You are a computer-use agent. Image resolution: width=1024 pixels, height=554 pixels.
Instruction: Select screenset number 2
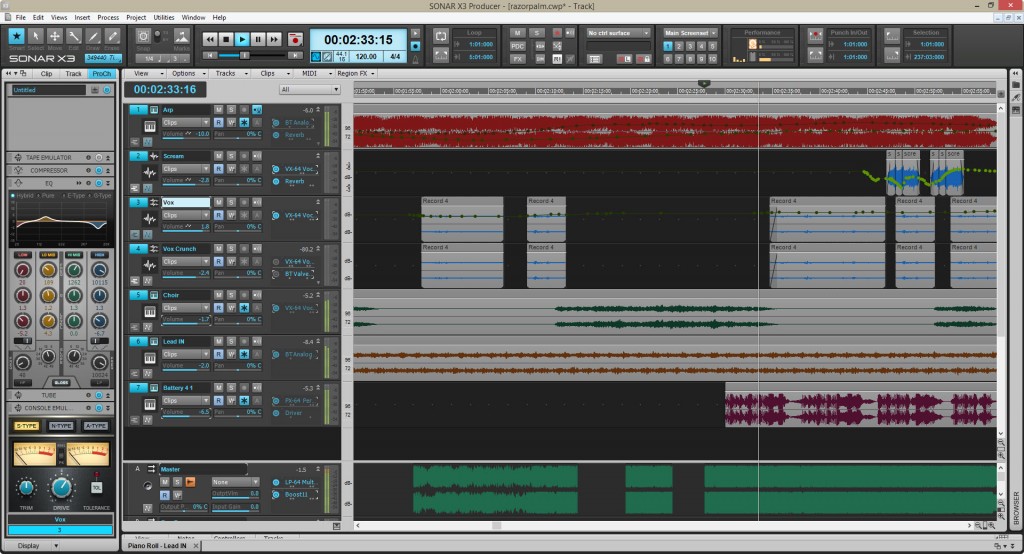click(679, 46)
